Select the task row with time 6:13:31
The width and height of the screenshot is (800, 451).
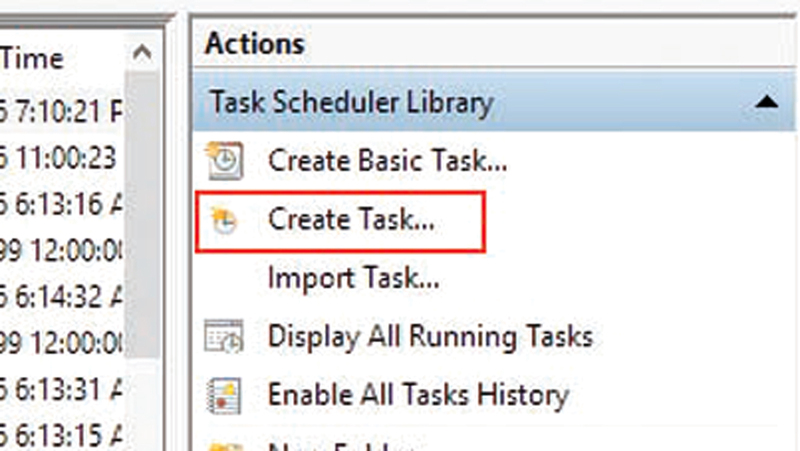point(60,390)
